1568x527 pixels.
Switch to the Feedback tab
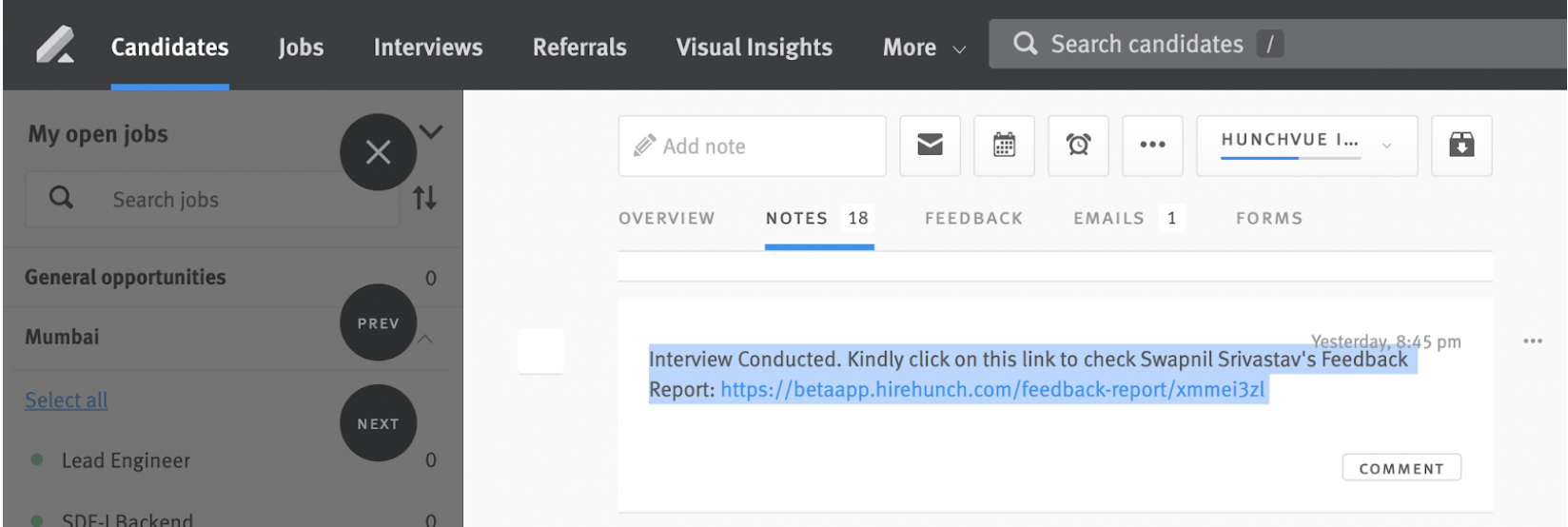point(973,219)
